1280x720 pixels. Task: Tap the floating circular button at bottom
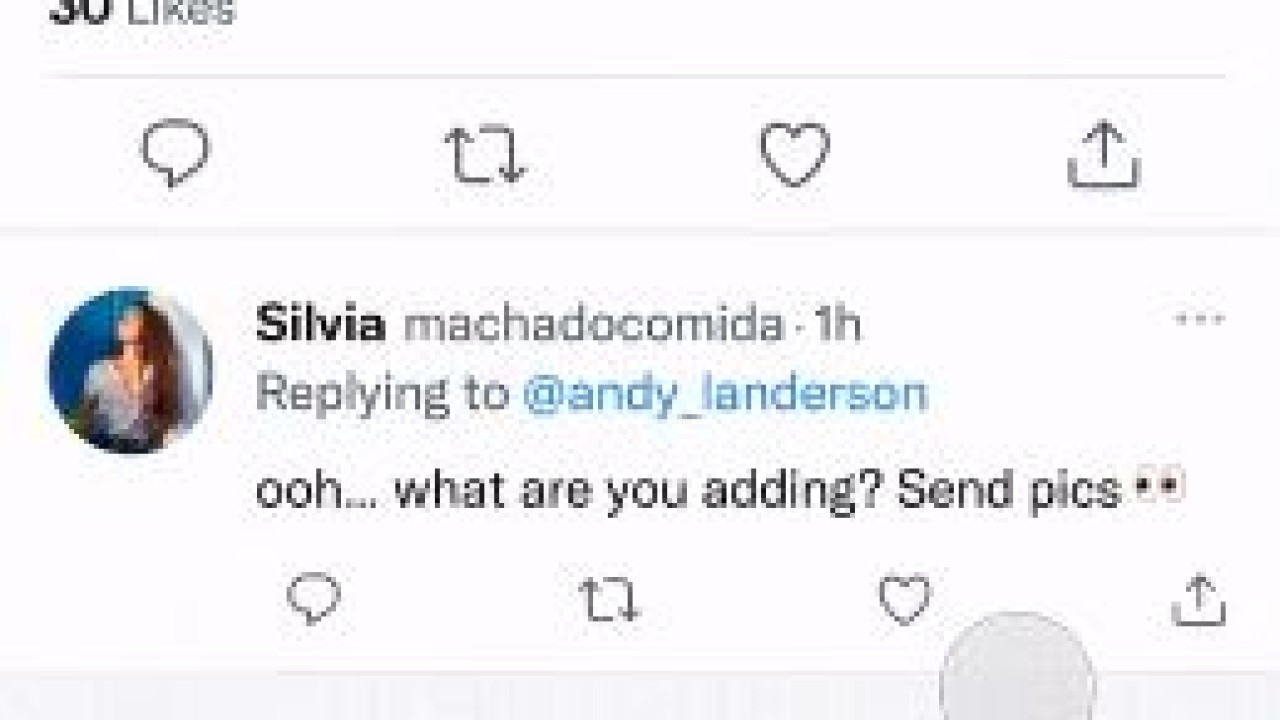[1017, 670]
